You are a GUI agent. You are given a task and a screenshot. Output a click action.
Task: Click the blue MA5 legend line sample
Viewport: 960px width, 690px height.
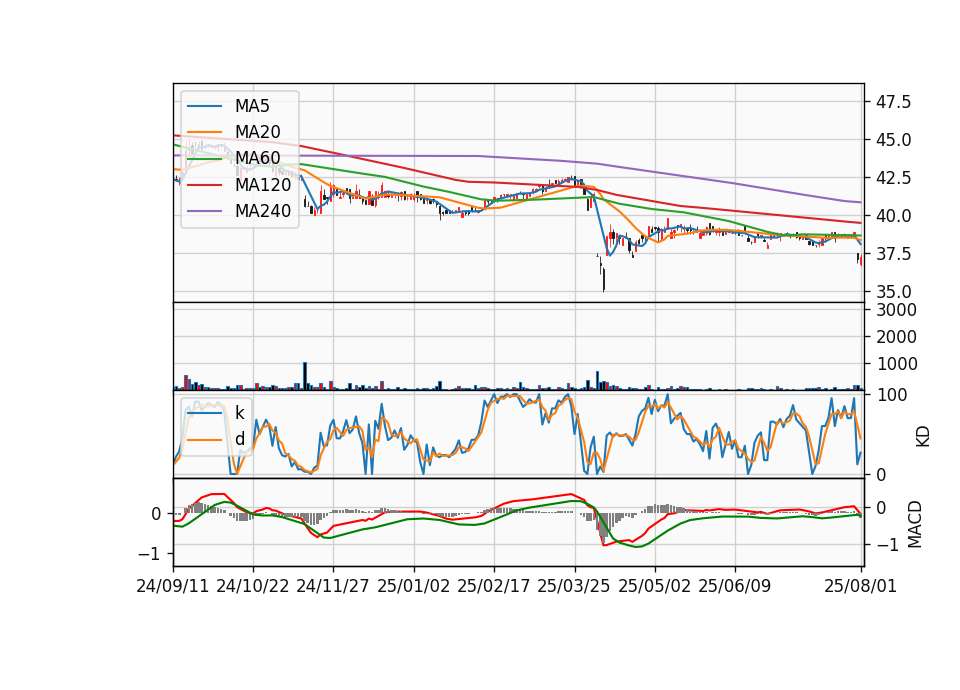click(x=204, y=106)
